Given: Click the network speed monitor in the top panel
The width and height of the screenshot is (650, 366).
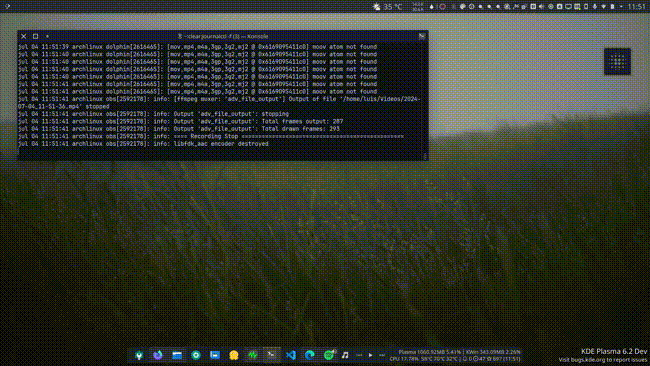Looking at the screenshot, I should coord(417,7).
